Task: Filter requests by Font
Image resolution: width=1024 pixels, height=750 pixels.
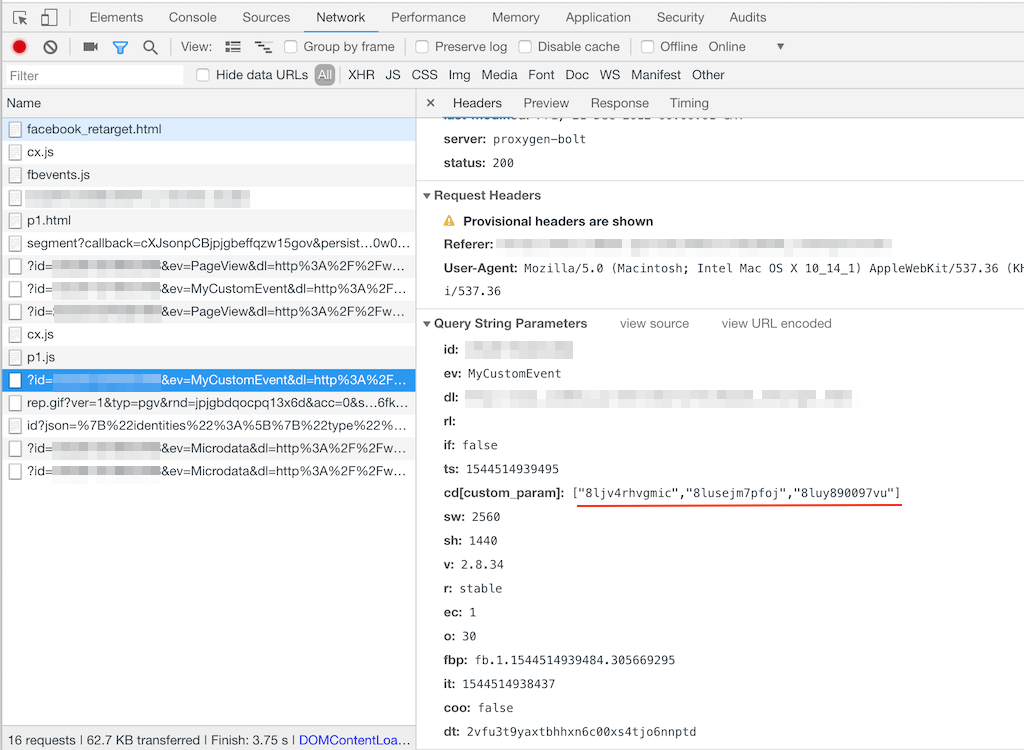Action: point(541,75)
